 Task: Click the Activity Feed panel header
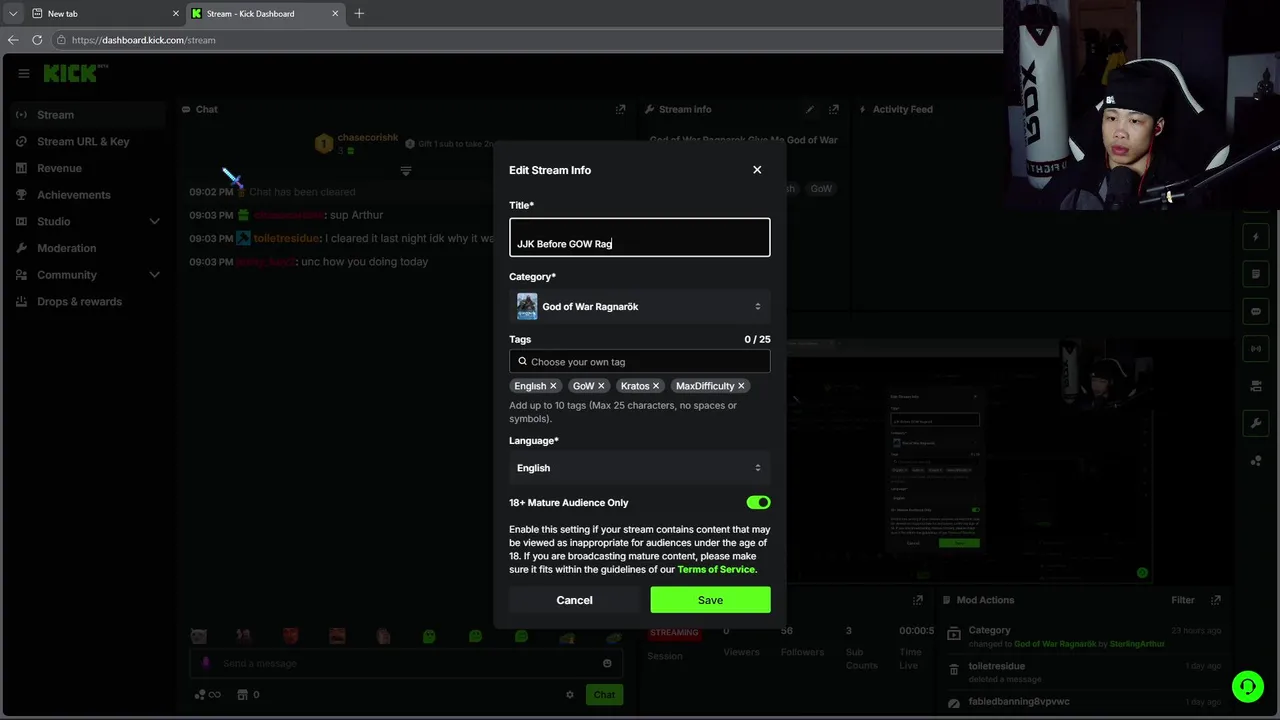point(902,109)
